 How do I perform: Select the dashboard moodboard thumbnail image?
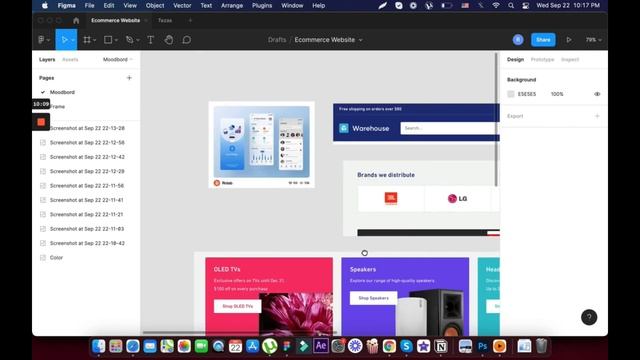pos(262,144)
